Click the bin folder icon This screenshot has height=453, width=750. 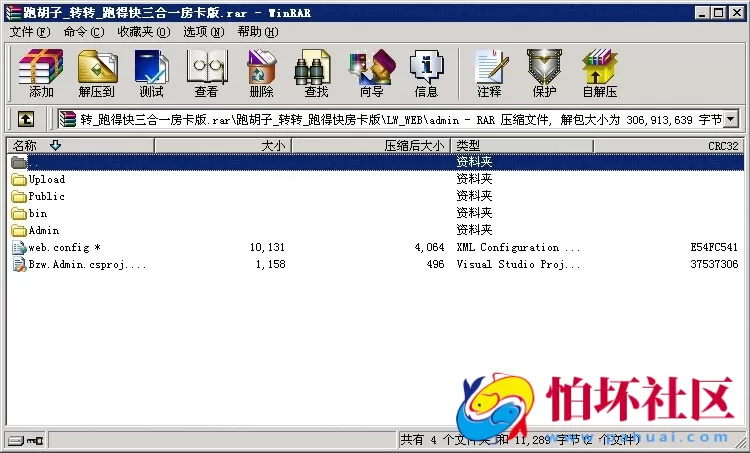click(19, 214)
